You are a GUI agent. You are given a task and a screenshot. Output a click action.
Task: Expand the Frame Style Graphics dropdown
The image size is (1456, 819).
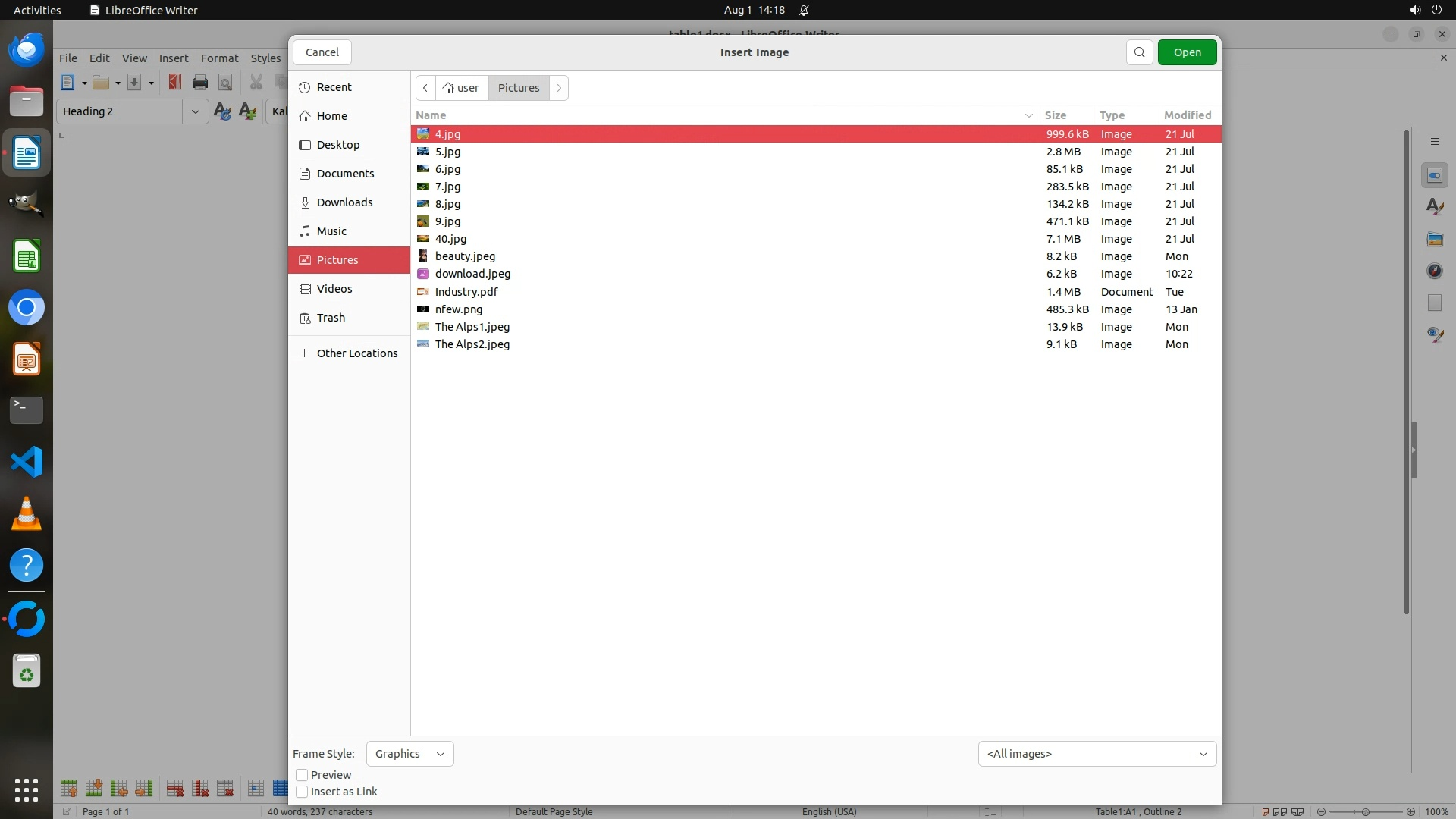click(x=409, y=754)
